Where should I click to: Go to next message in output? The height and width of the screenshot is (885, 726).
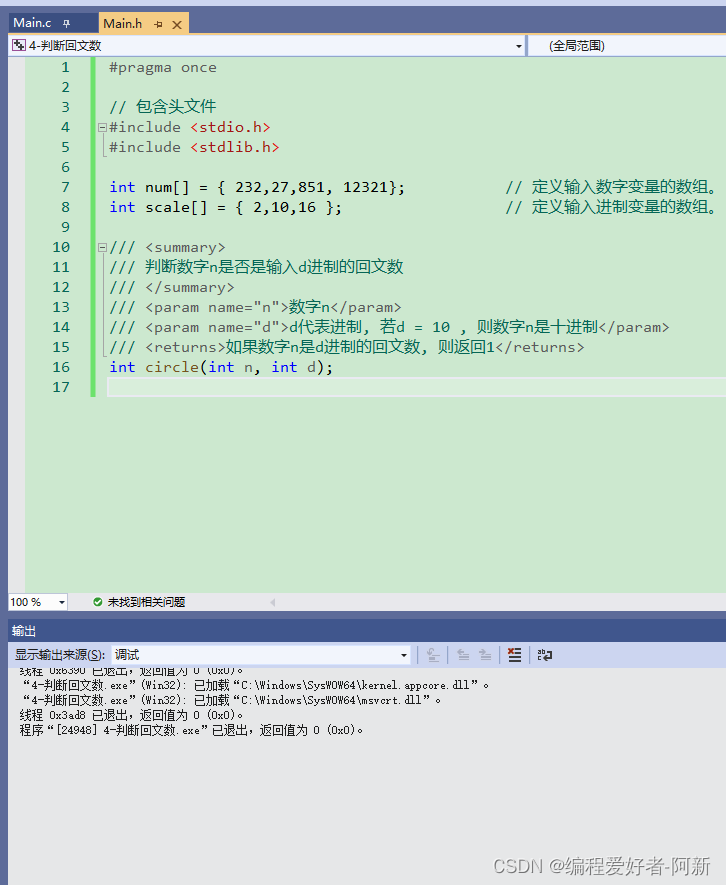(485, 655)
